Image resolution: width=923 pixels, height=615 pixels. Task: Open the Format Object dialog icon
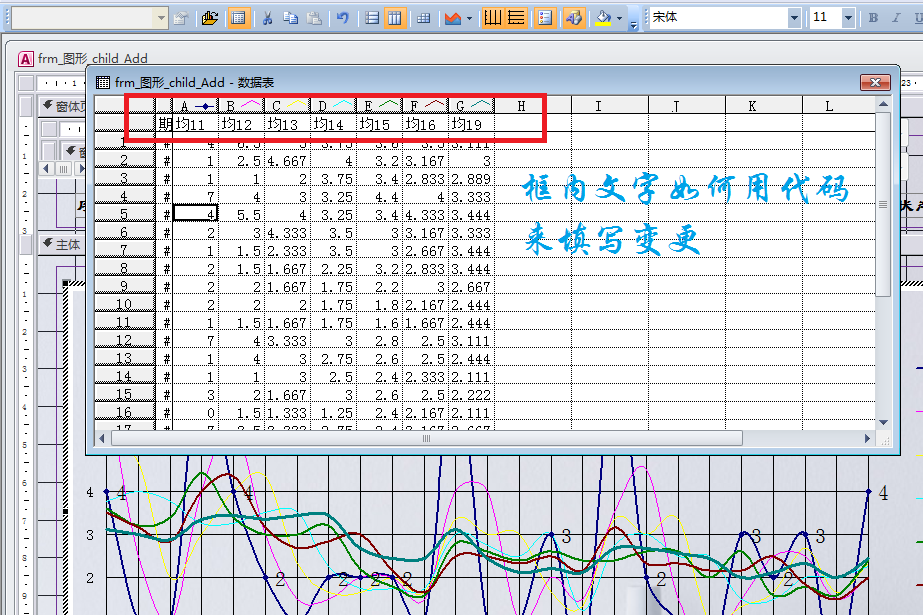181,18
